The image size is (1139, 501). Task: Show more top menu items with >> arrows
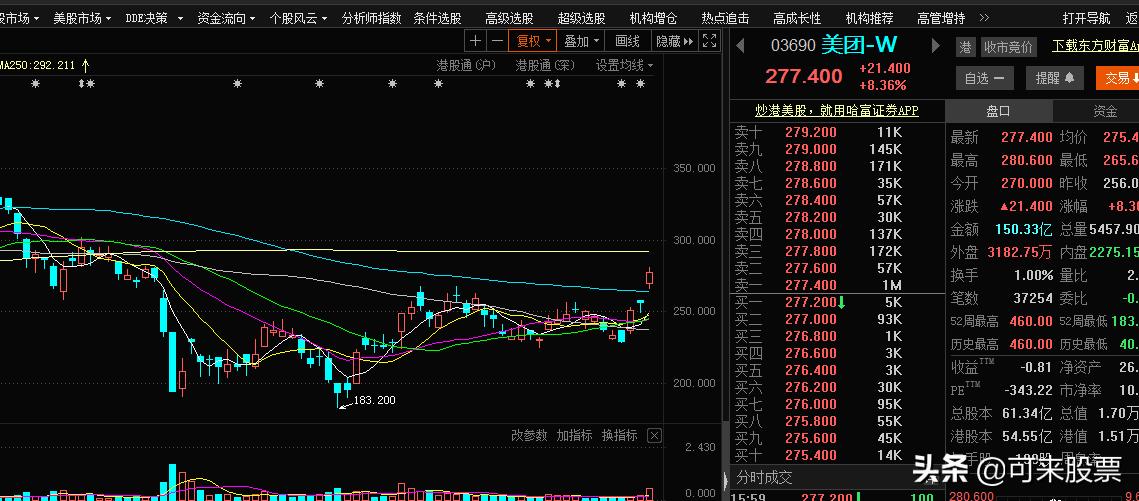pos(984,17)
